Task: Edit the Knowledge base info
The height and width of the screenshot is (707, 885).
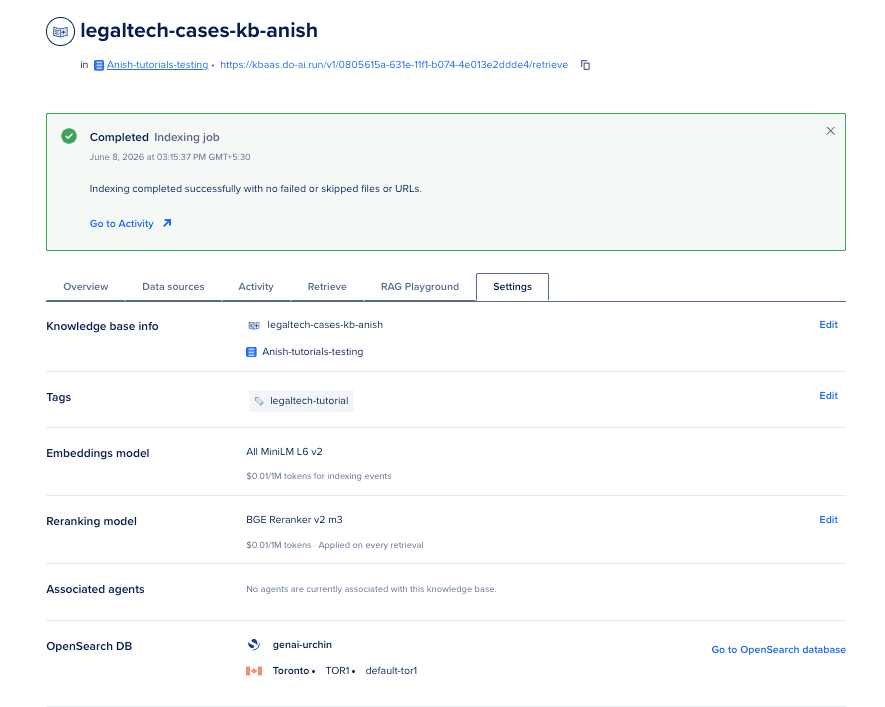Action: (828, 324)
